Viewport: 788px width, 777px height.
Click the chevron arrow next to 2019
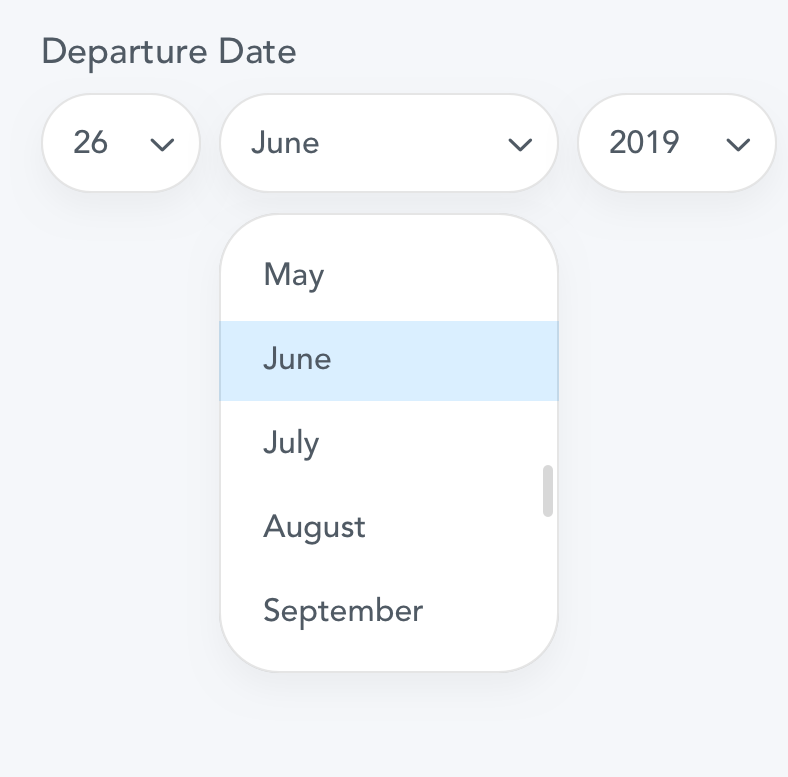(738, 145)
